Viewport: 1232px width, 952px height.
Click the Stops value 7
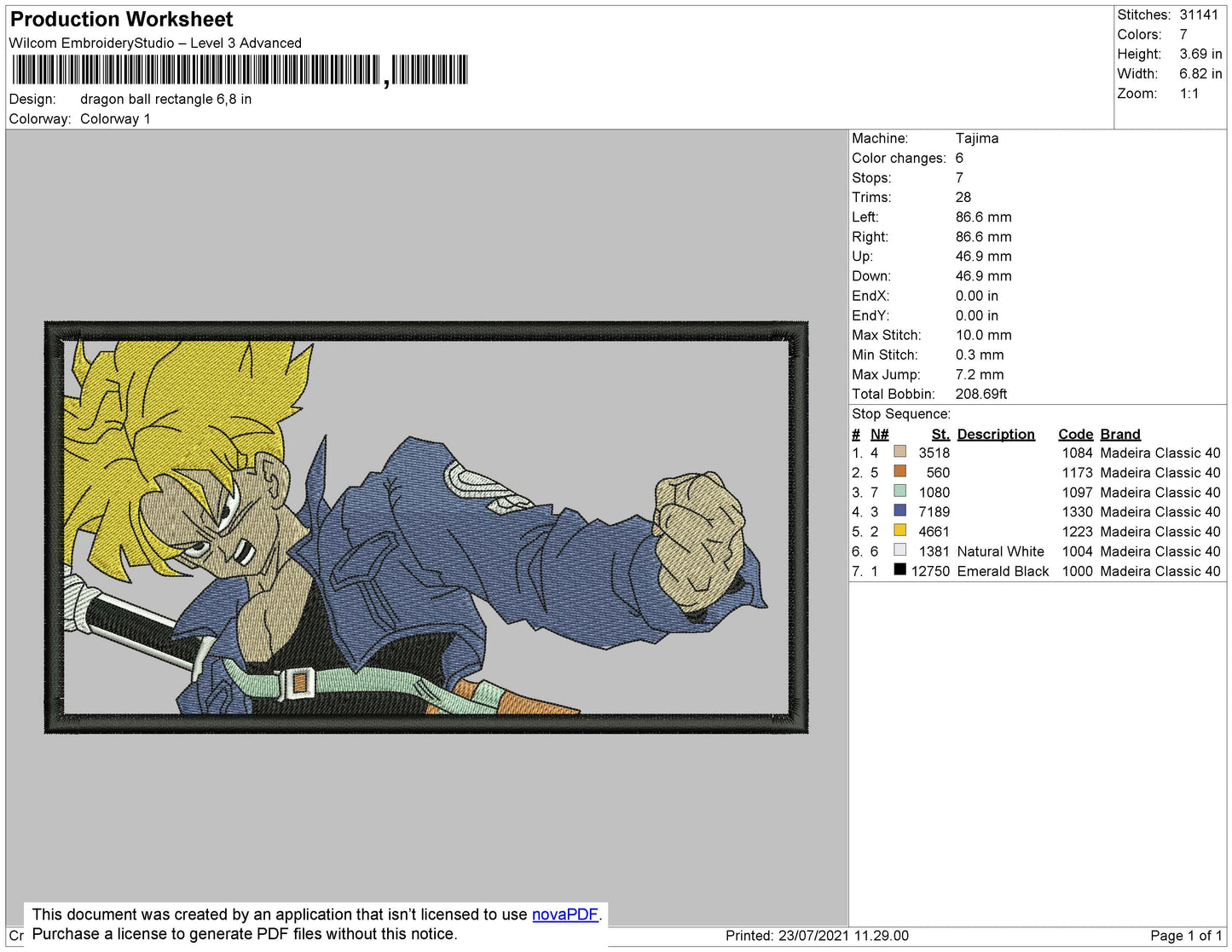959,177
